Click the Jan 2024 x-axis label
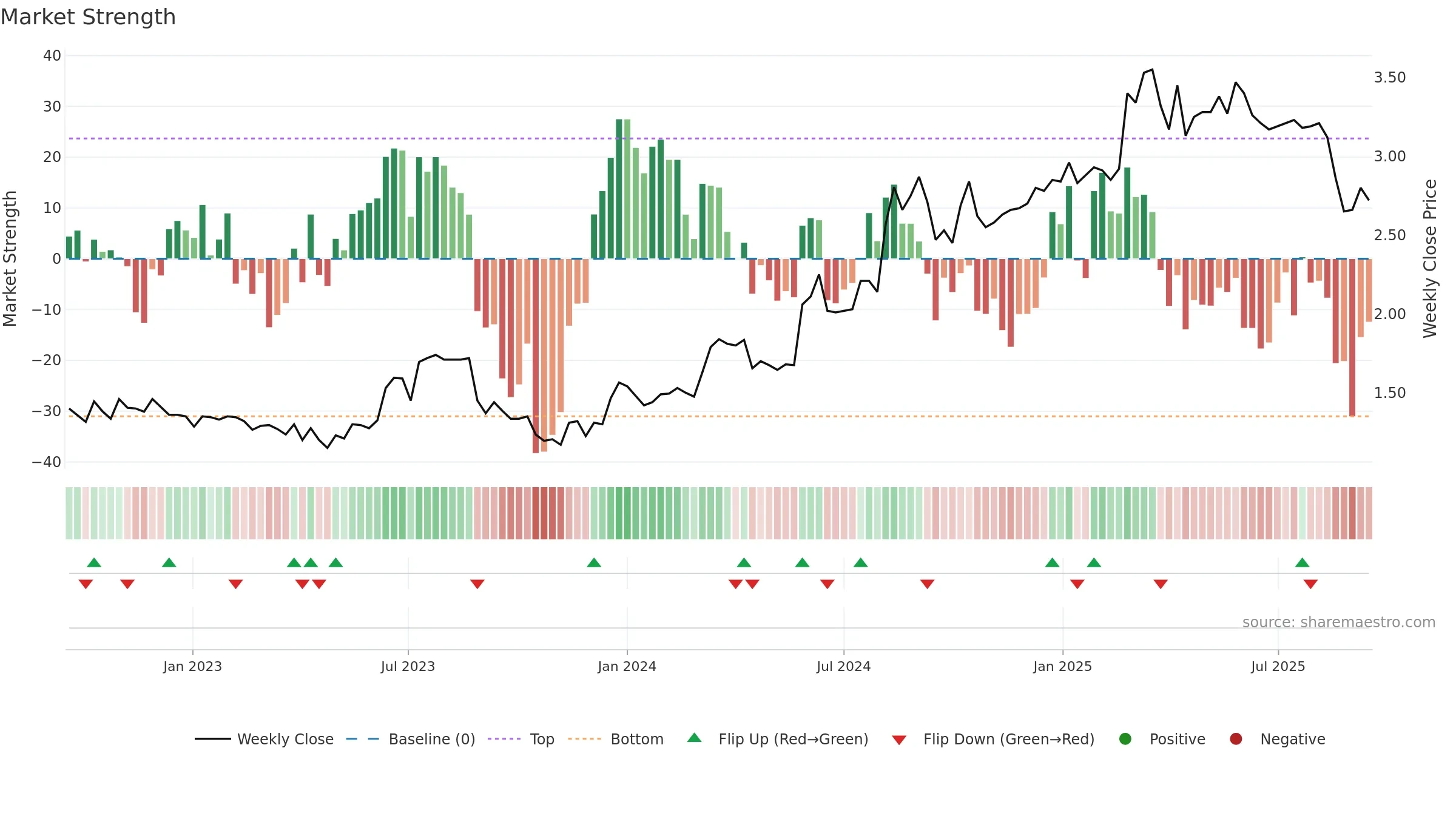1456x819 pixels. (627, 666)
